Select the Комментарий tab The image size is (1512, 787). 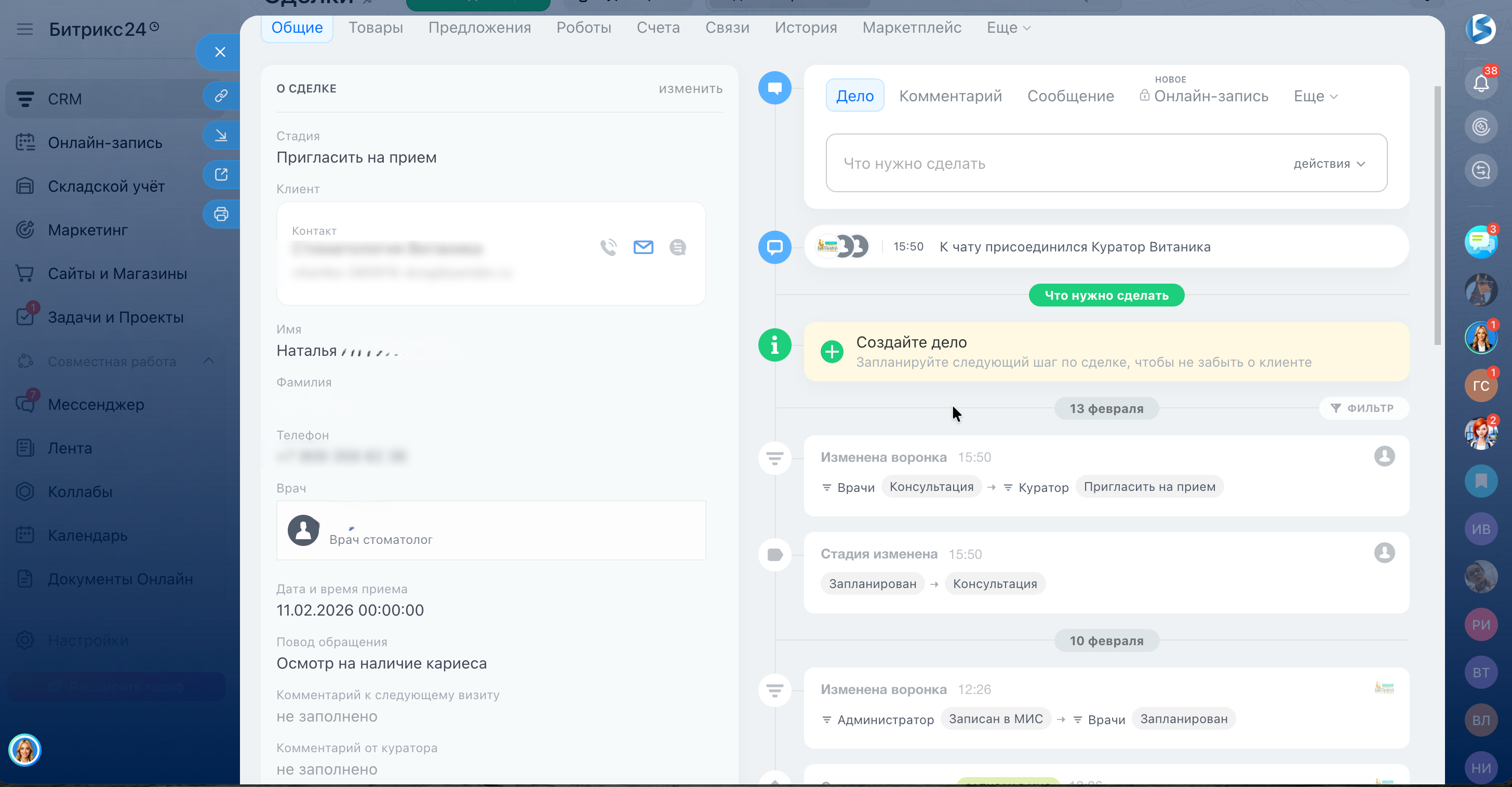tap(951, 96)
